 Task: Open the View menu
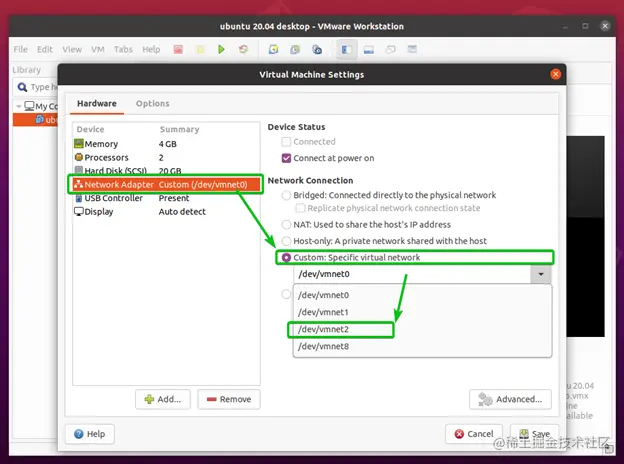click(72, 49)
